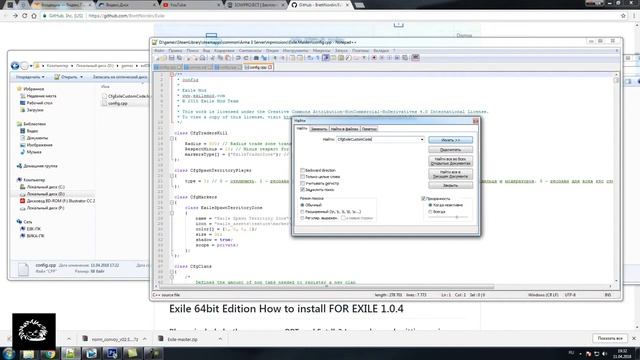Viewport: 640px width, 360px height.
Task: Switch to the Пометки tab
Action: coord(369,129)
